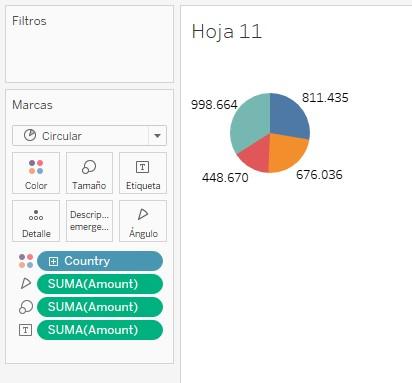This screenshot has width=412, height=383.
Task: Open the Tamaño size card
Action: (89, 173)
